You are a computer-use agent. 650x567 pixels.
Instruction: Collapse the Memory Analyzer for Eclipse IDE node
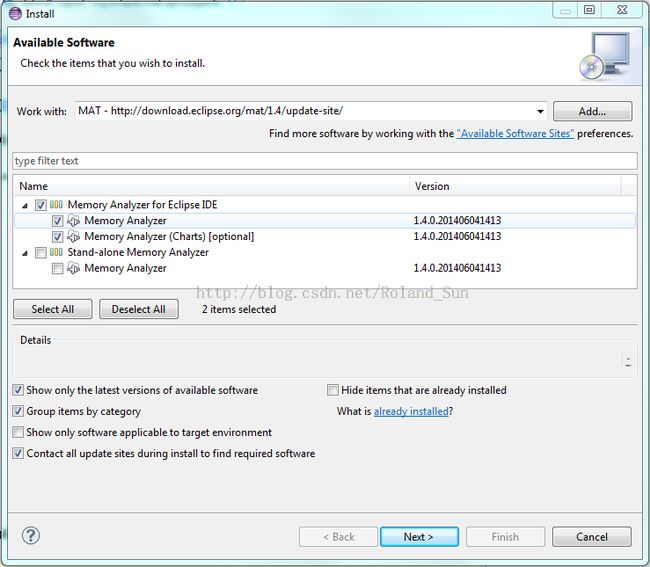point(25,205)
